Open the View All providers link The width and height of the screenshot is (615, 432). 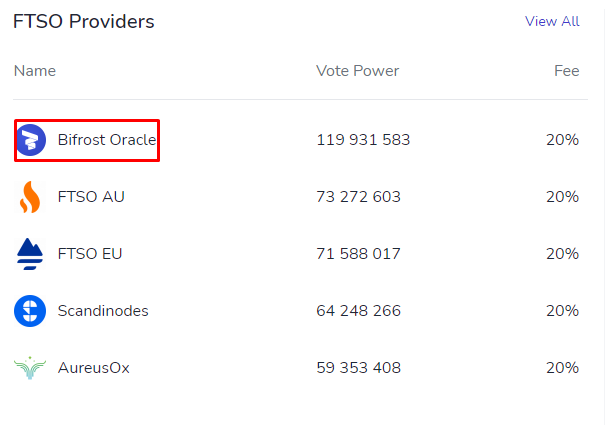552,21
